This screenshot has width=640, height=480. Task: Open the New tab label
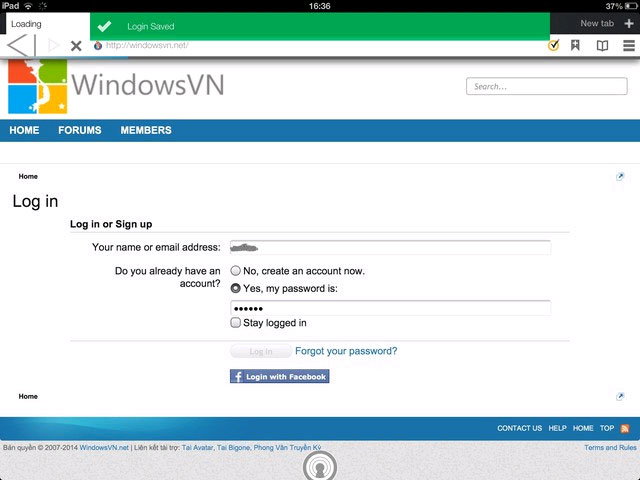pos(597,23)
